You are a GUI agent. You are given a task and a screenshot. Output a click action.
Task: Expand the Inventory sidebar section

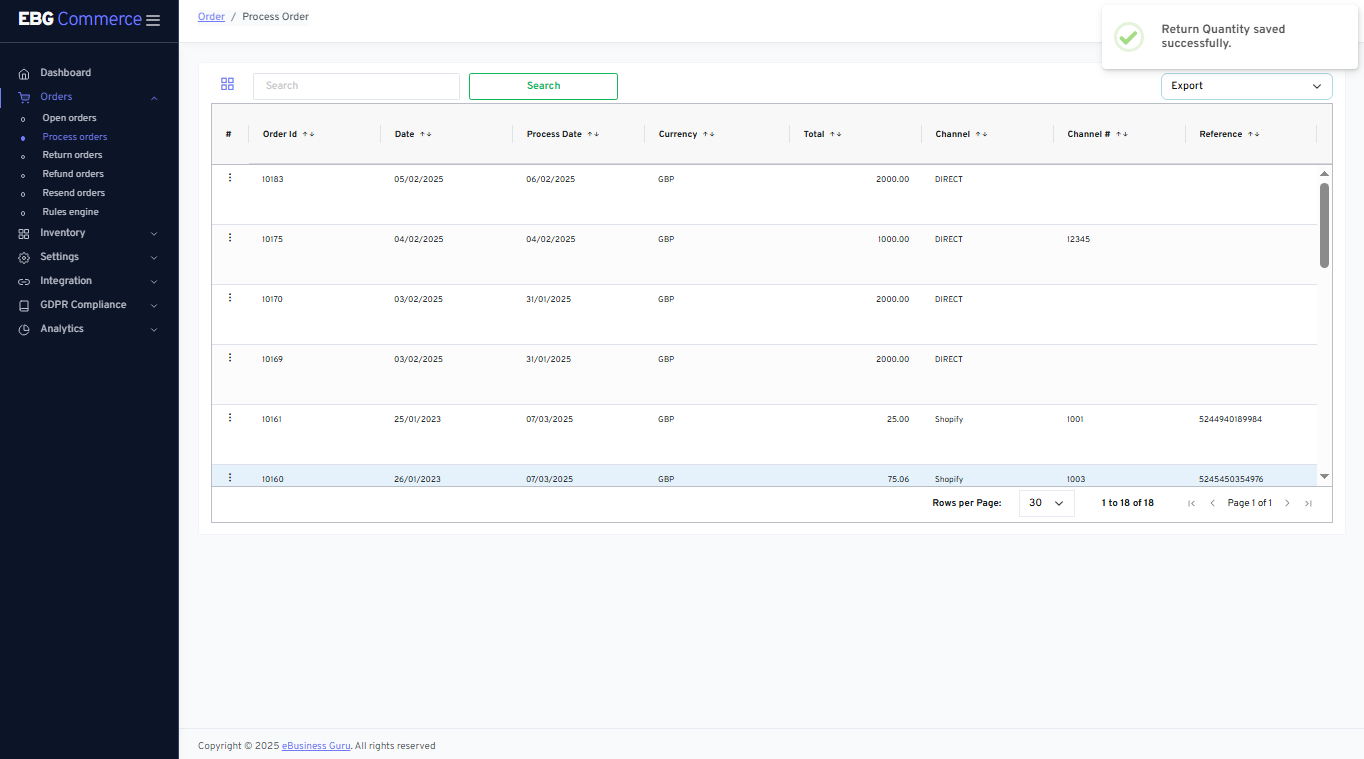pyautogui.click(x=62, y=233)
